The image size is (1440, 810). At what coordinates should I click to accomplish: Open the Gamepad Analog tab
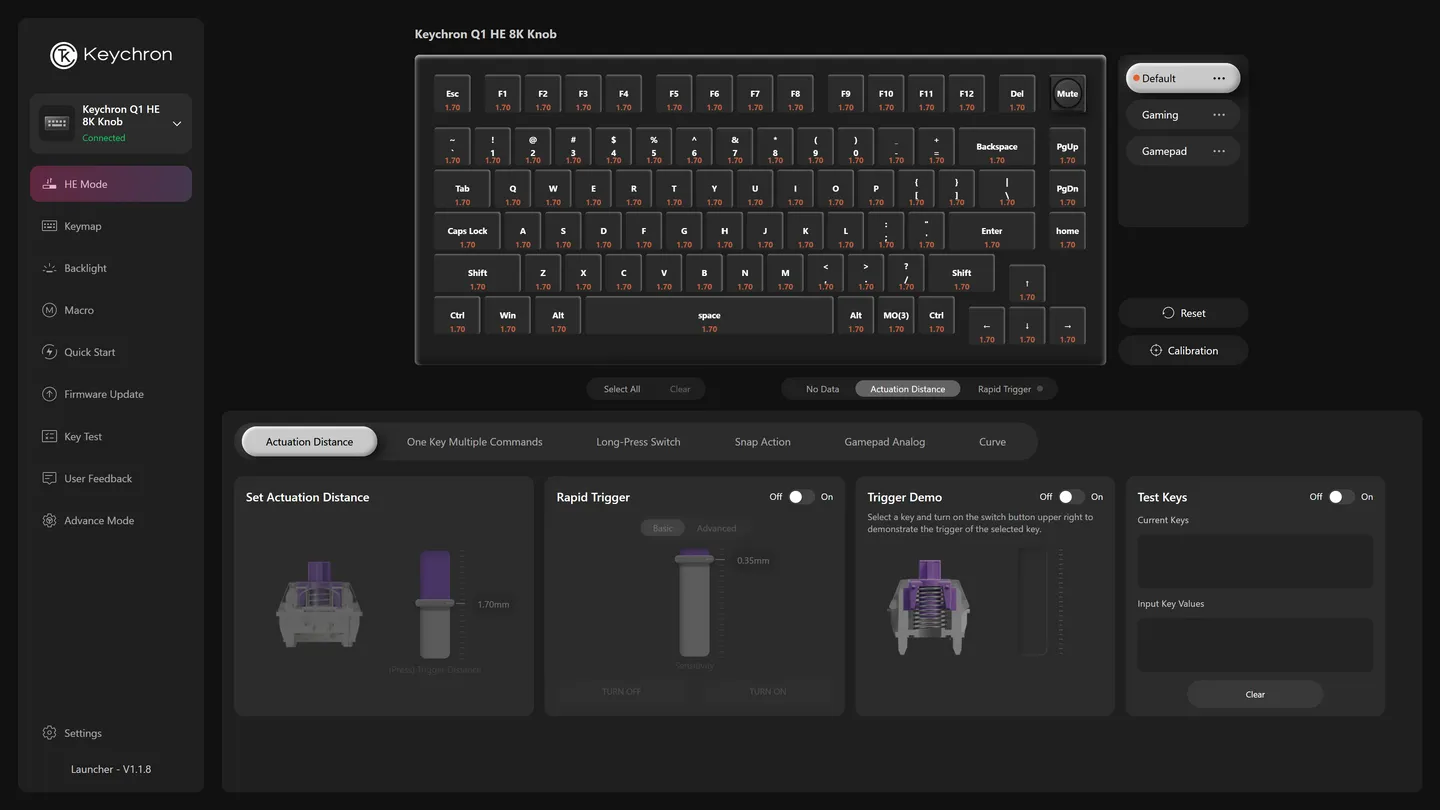884,442
